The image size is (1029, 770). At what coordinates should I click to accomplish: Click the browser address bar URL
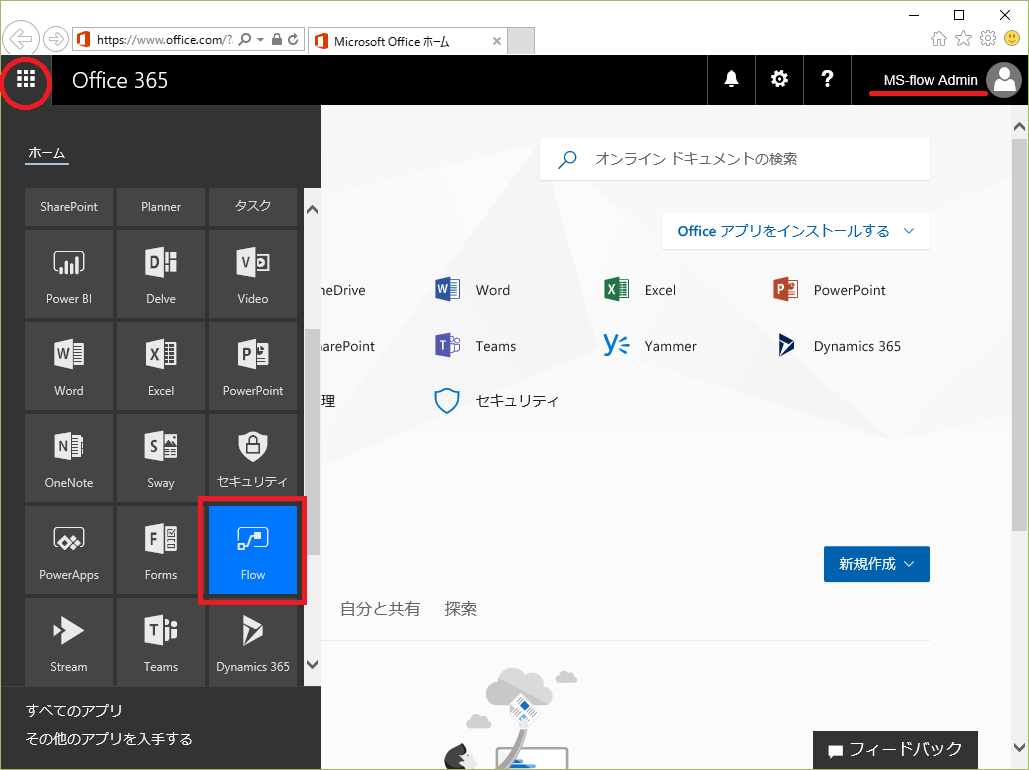pos(164,39)
